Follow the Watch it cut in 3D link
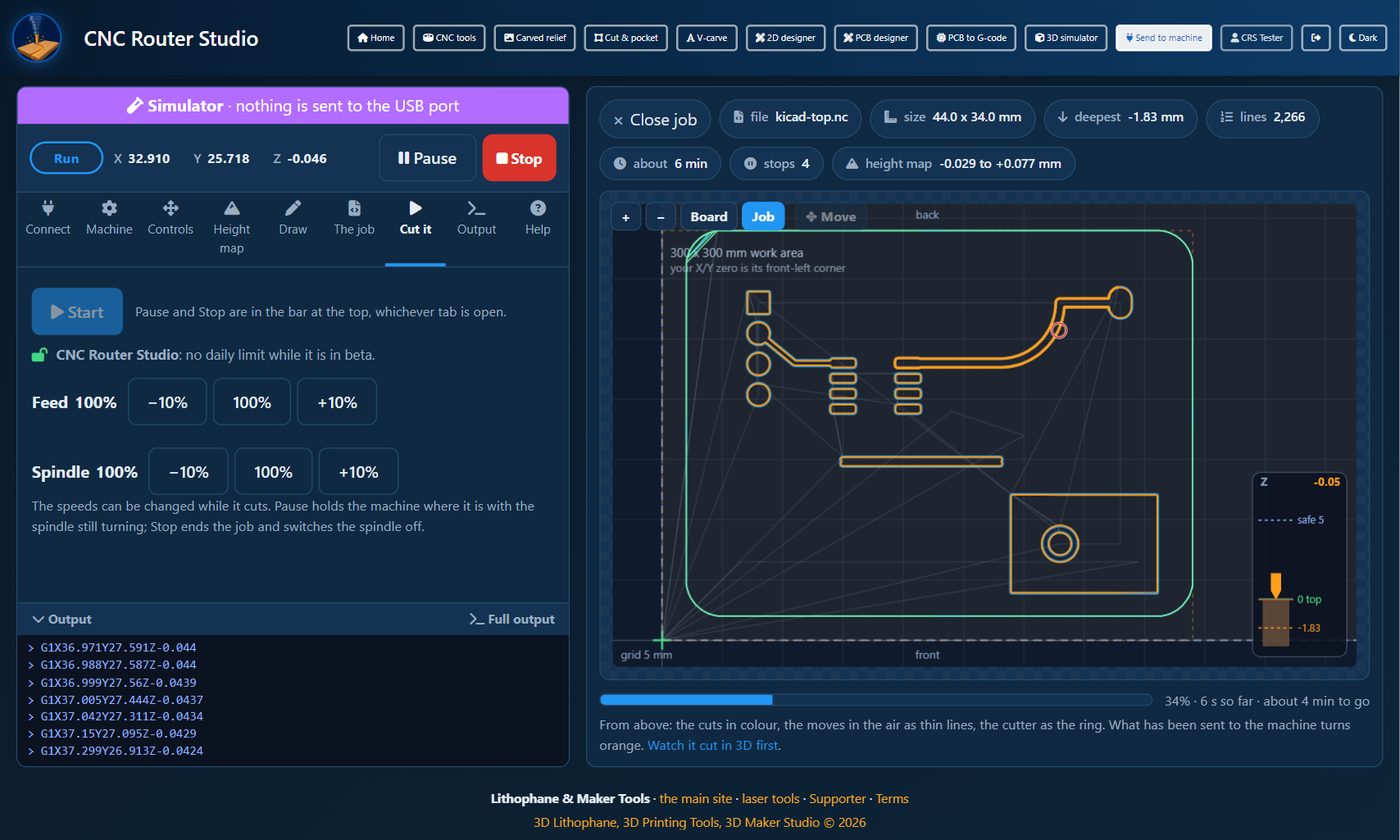This screenshot has height=840, width=1400. point(713,745)
